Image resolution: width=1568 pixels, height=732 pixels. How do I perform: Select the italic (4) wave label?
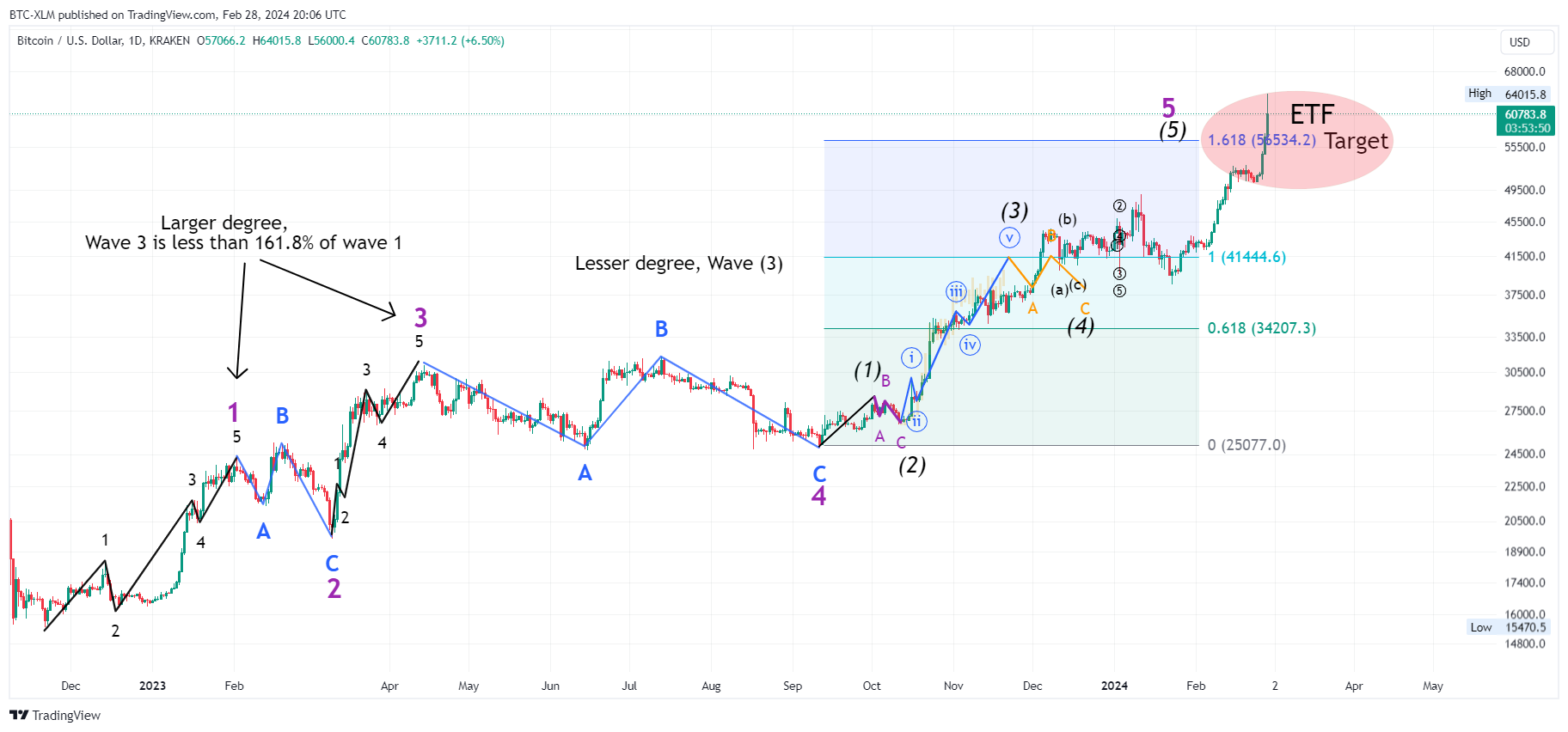[1081, 326]
